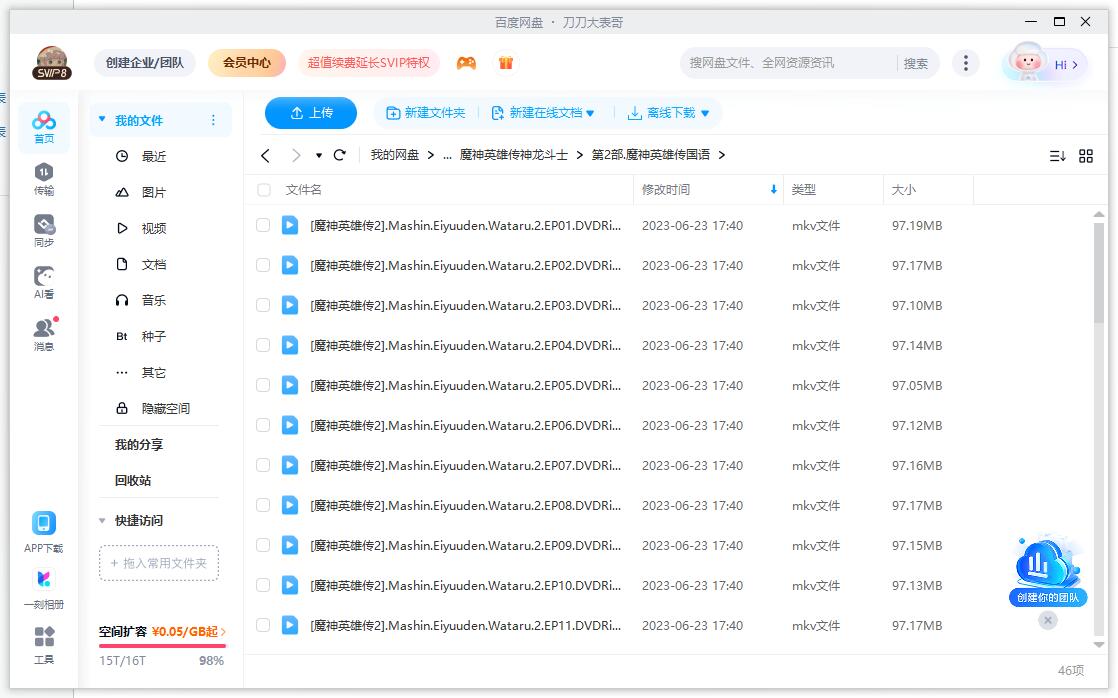
Task: Click the 创建你的团队 cloud widget
Action: coord(1047,572)
